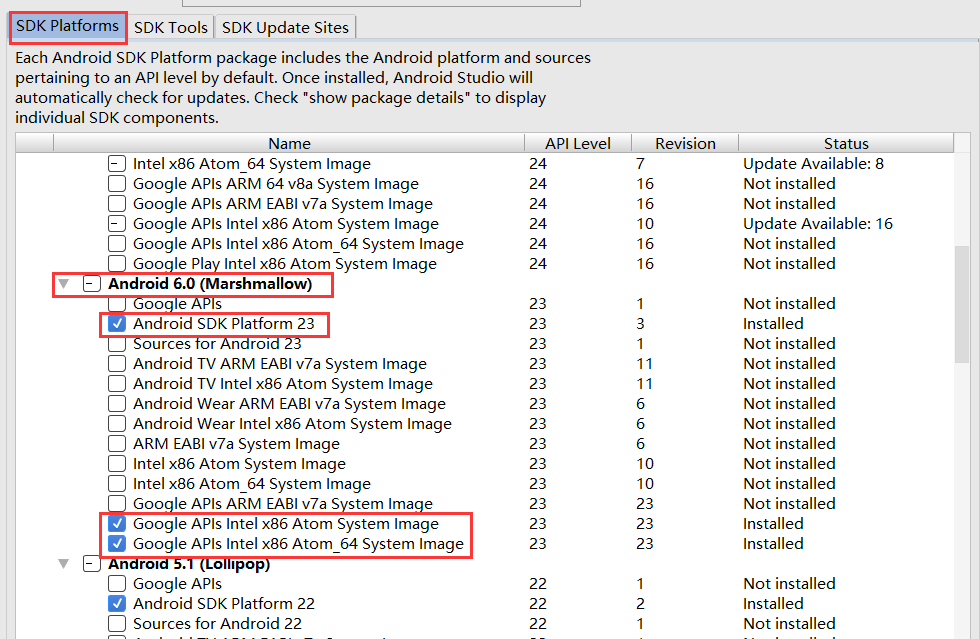Click the Not installed status of Google Play Intel x86 Atom
Screen dimensions: 980x639
coord(789,264)
